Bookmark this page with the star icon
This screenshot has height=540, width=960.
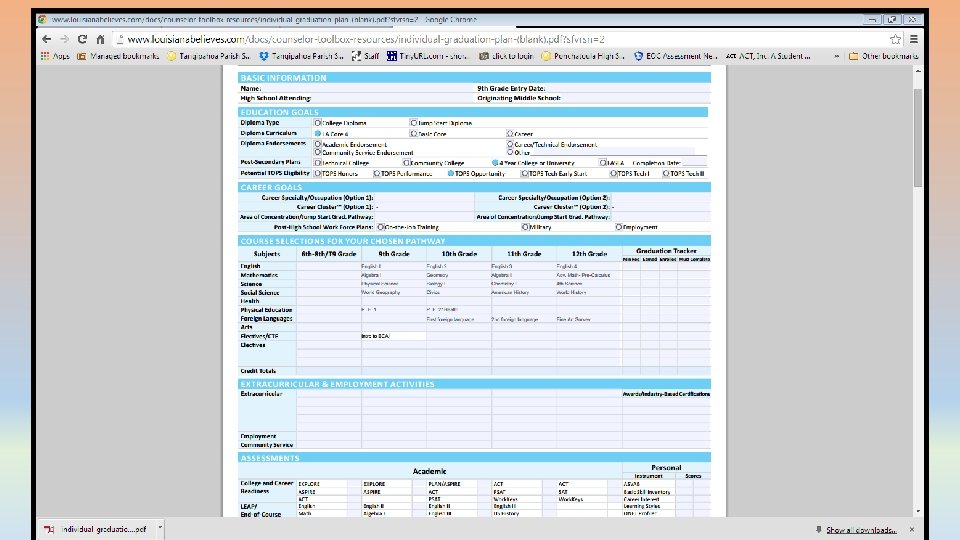click(x=896, y=39)
